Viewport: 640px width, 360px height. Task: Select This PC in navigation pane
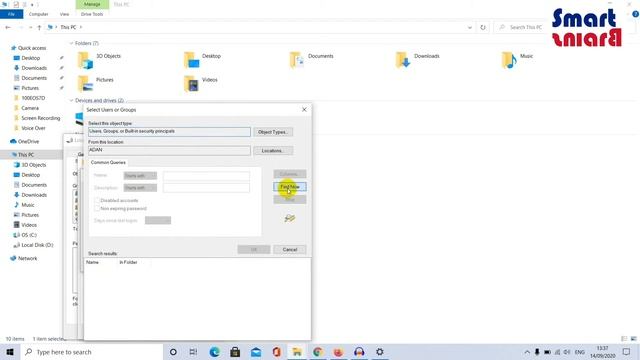tap(26, 155)
